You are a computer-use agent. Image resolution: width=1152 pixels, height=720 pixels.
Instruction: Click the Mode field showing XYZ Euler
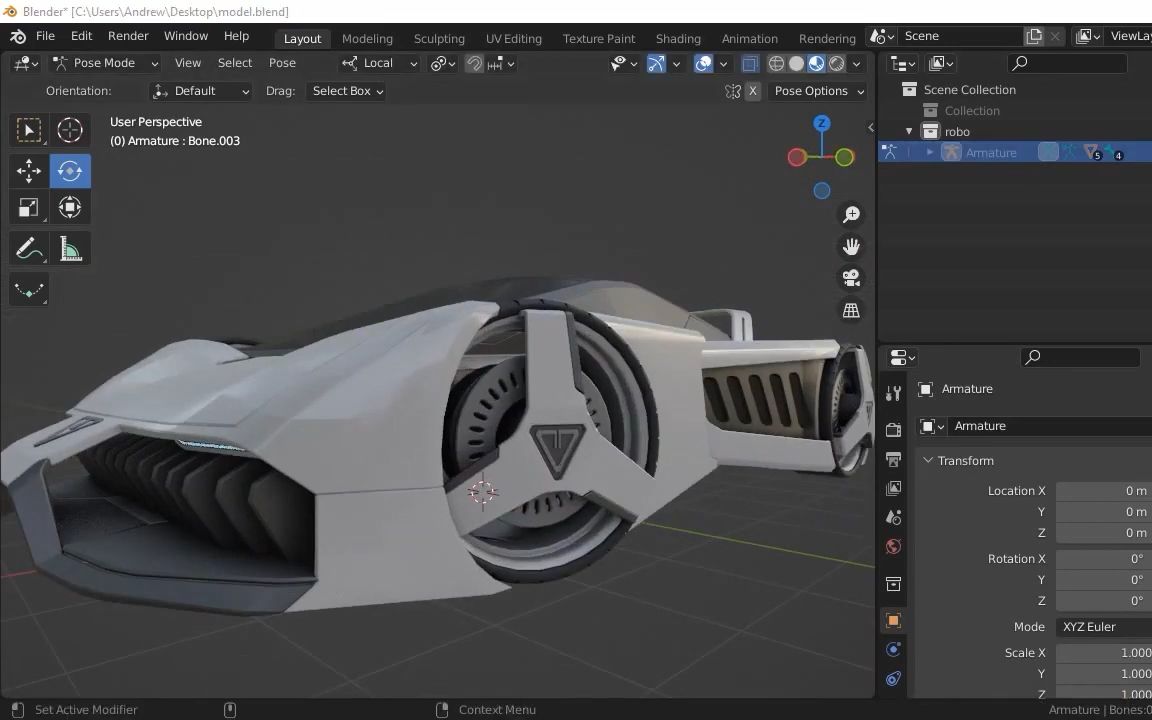pyautogui.click(x=1100, y=626)
